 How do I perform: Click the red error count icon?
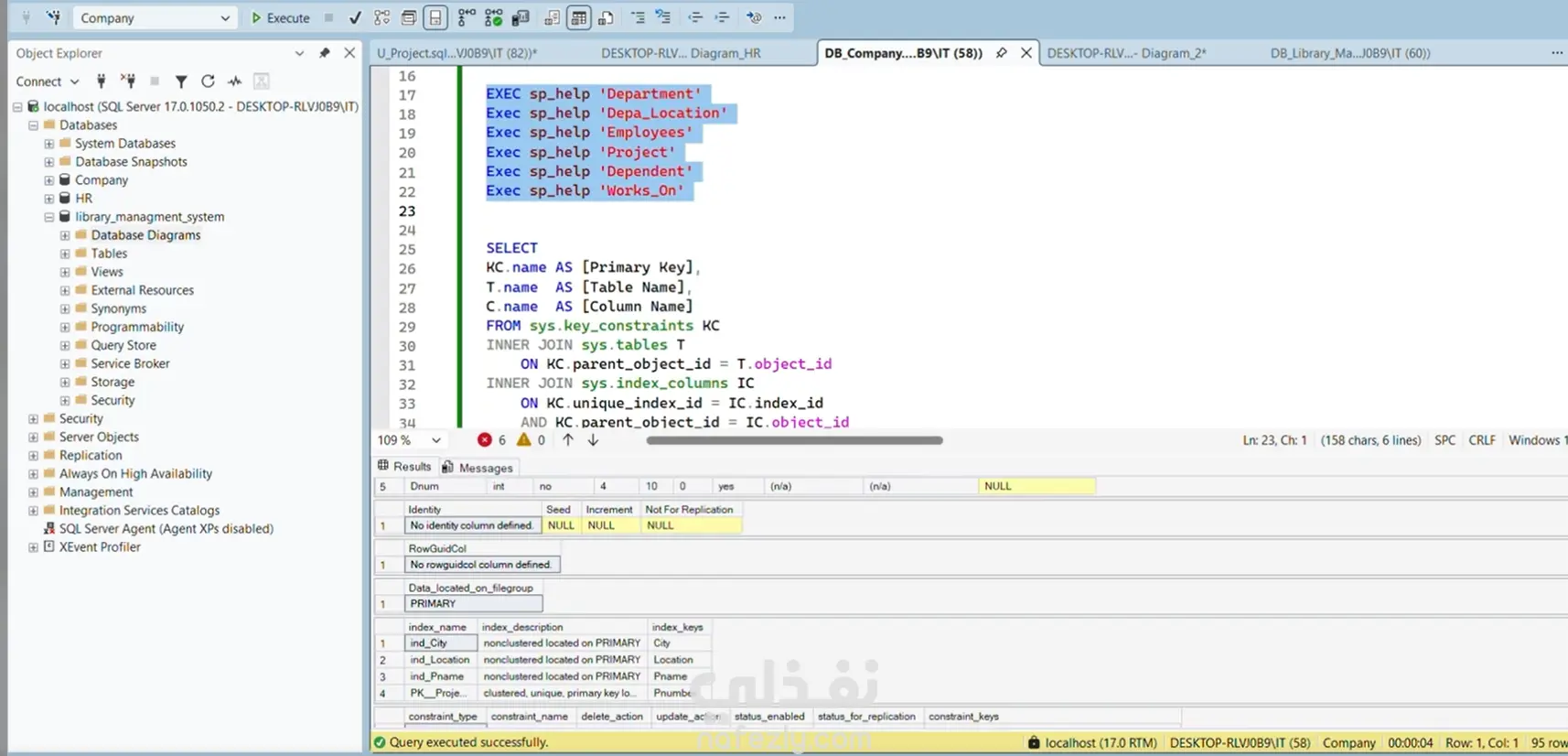[485, 440]
